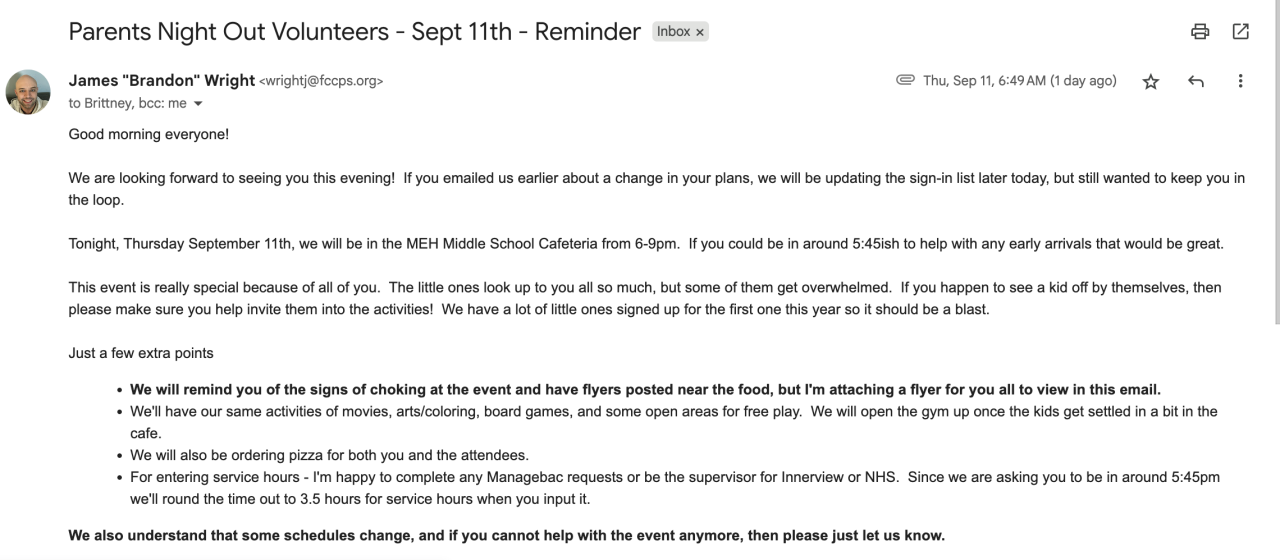Click sender name James "Brandon" Wright
Image resolution: width=1280 pixels, height=560 pixels.
click(x=161, y=81)
